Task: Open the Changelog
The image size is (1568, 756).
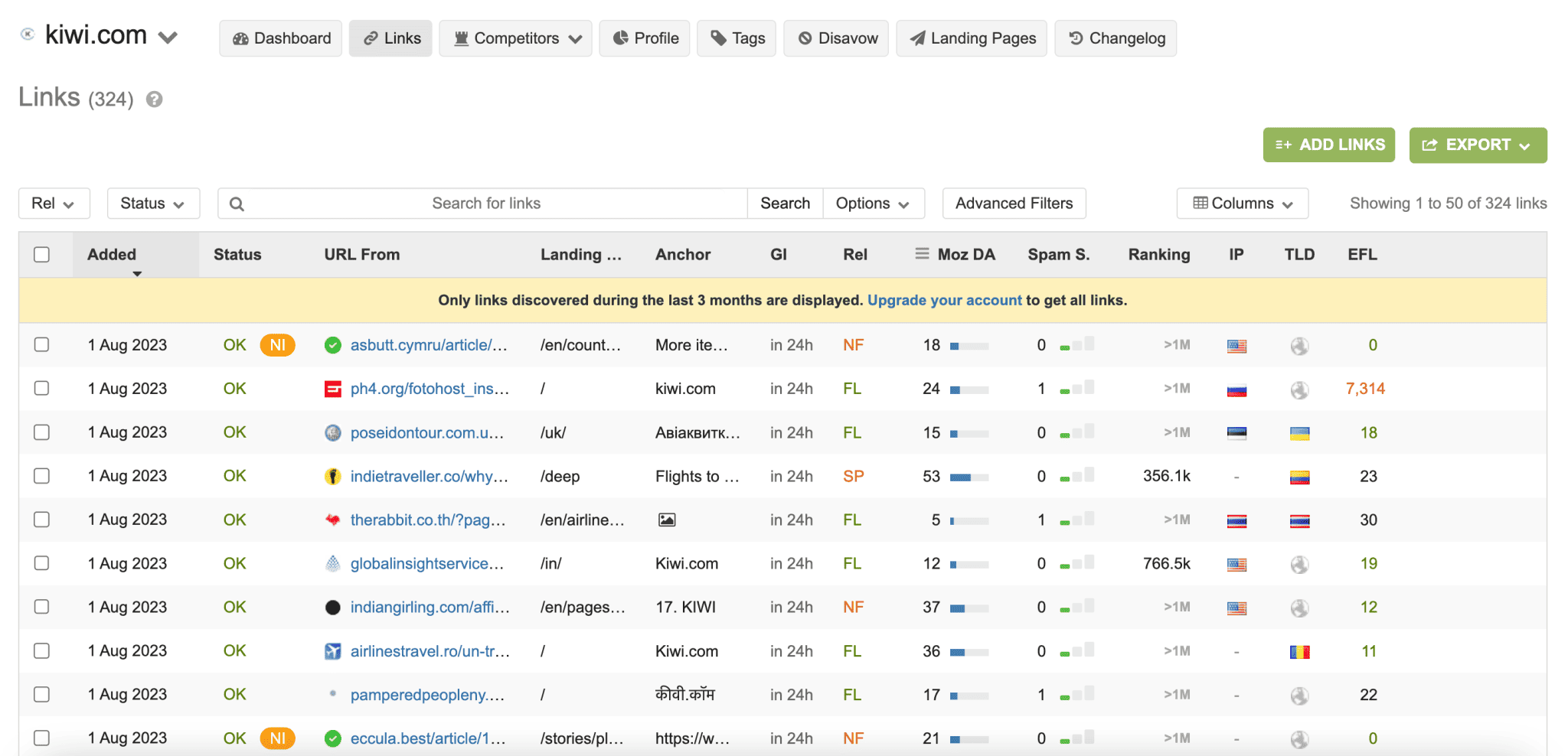Action: (1116, 37)
